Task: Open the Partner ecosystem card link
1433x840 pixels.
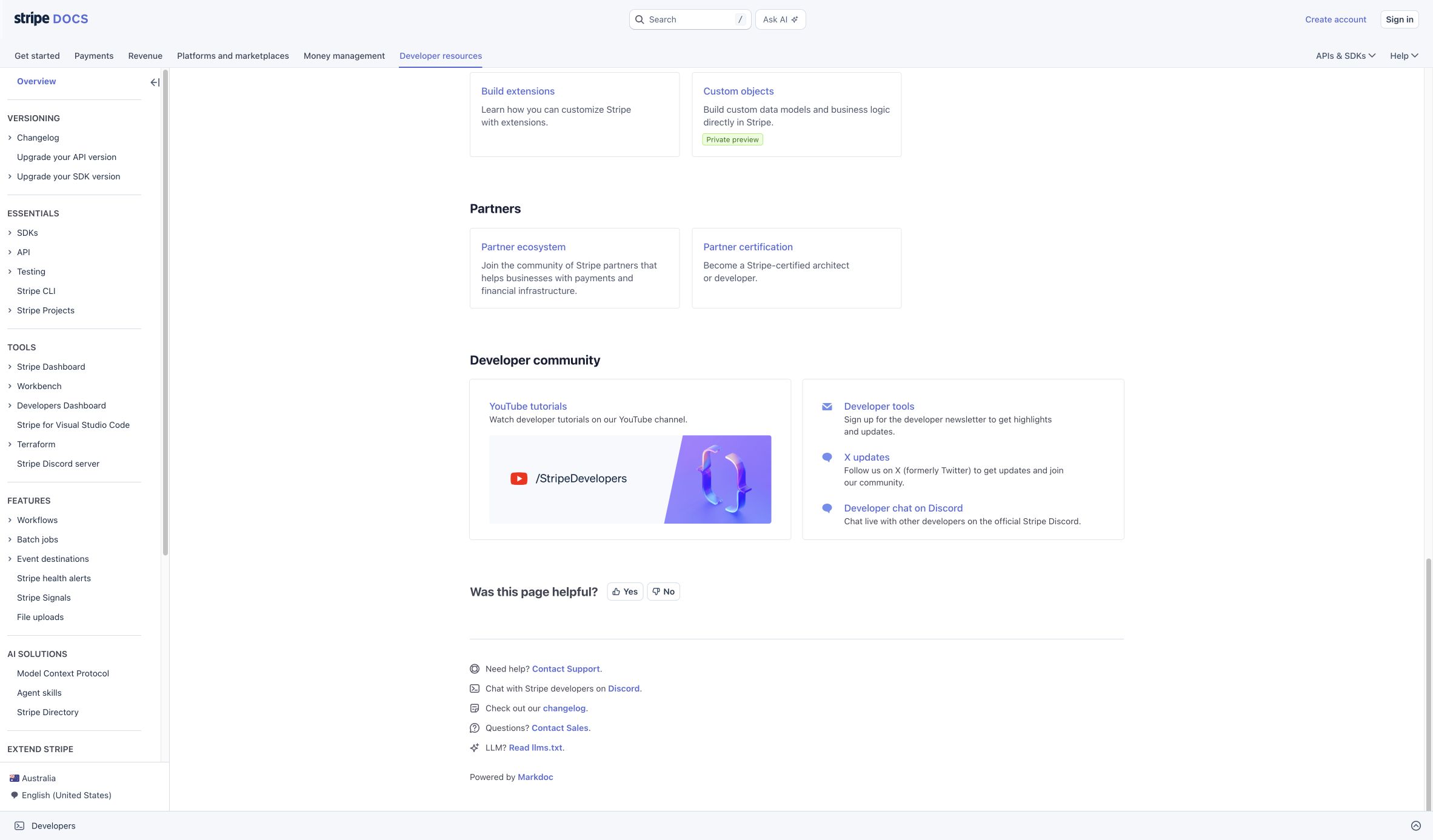Action: (523, 247)
